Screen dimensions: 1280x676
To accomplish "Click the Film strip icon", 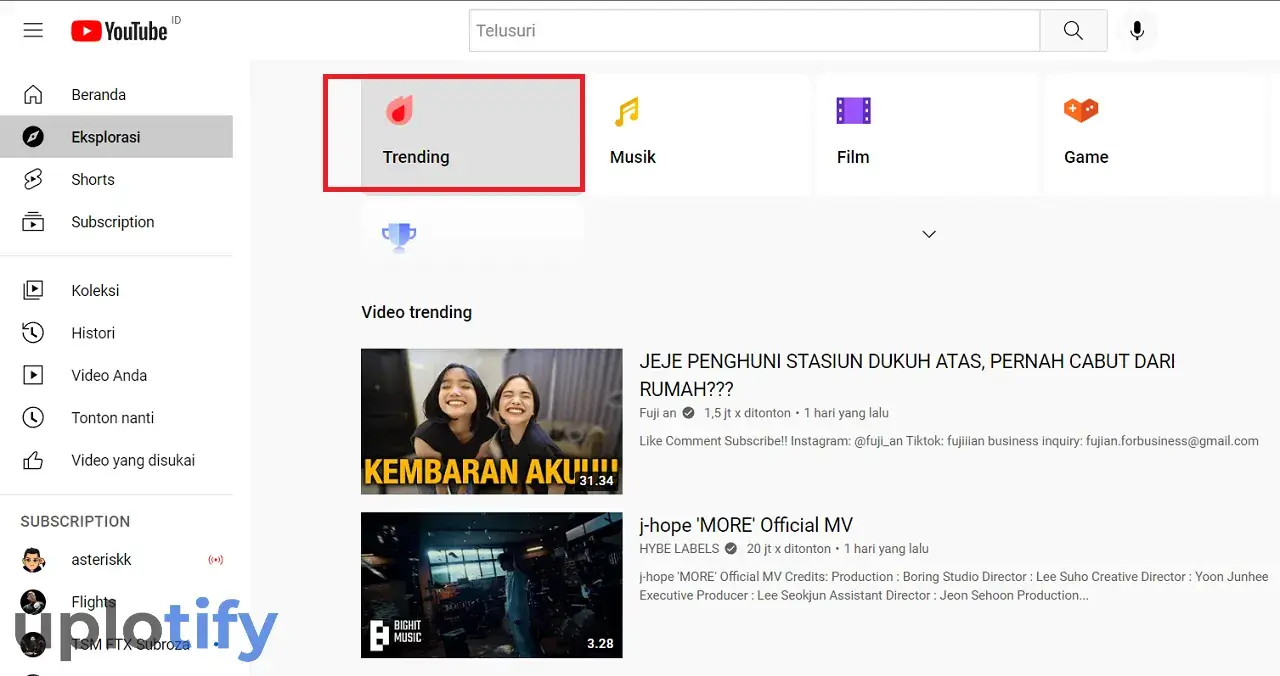I will coord(854,111).
